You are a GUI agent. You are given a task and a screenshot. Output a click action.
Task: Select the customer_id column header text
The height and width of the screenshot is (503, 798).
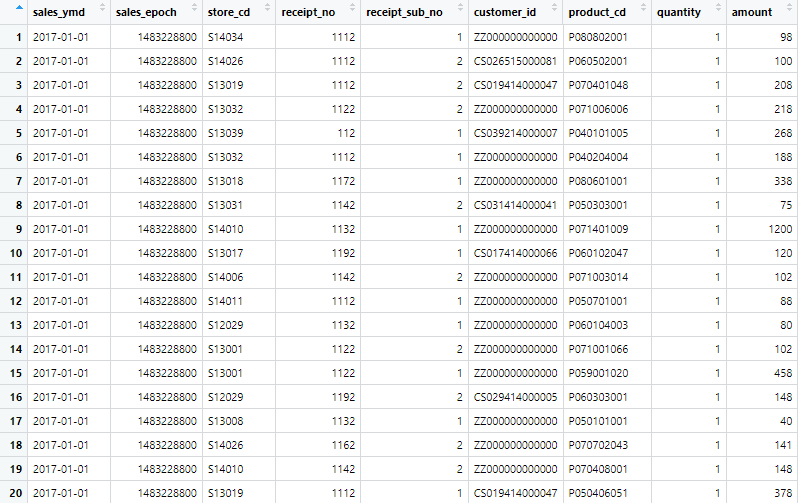(505, 12)
